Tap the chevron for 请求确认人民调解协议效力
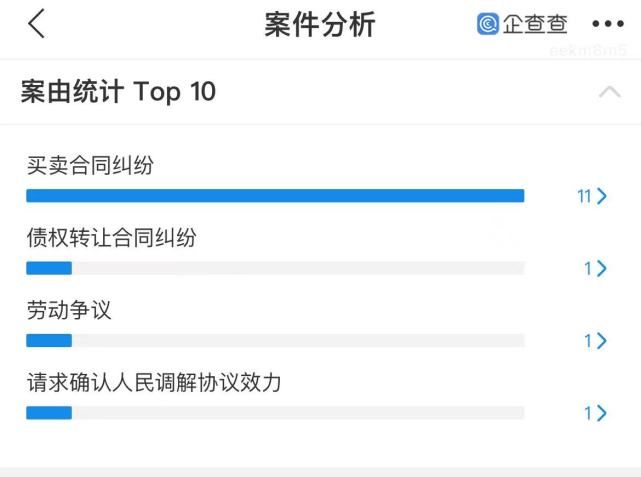This screenshot has width=641, height=477. 602,413
